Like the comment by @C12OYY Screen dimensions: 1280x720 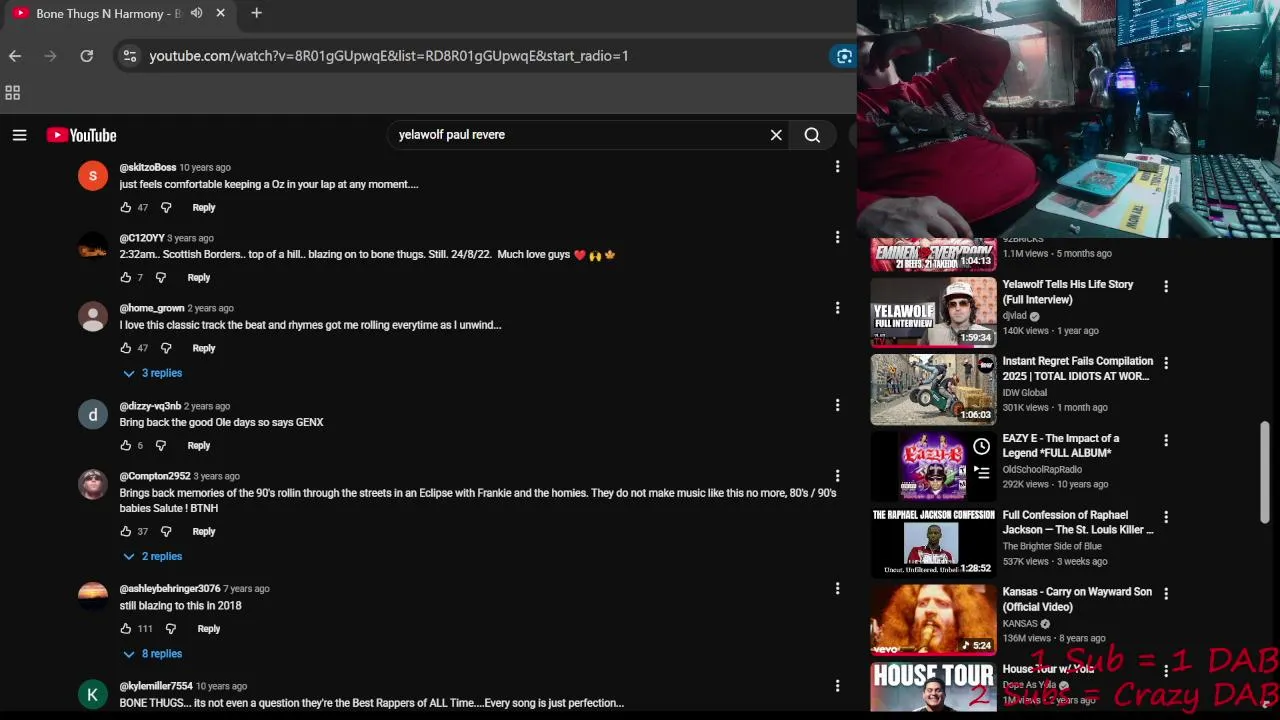pyautogui.click(x=125, y=277)
